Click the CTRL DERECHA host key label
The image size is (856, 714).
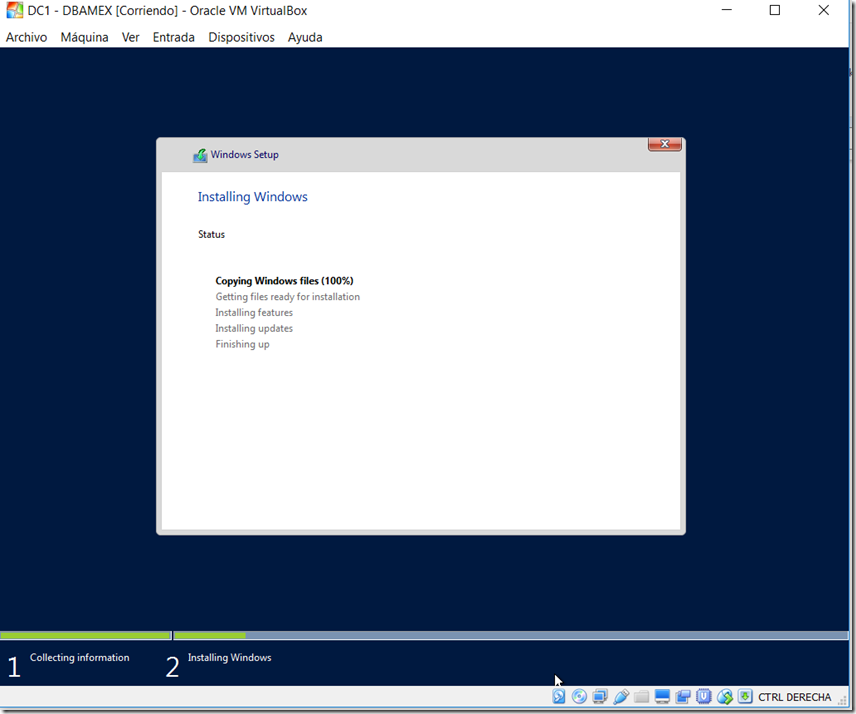[794, 697]
